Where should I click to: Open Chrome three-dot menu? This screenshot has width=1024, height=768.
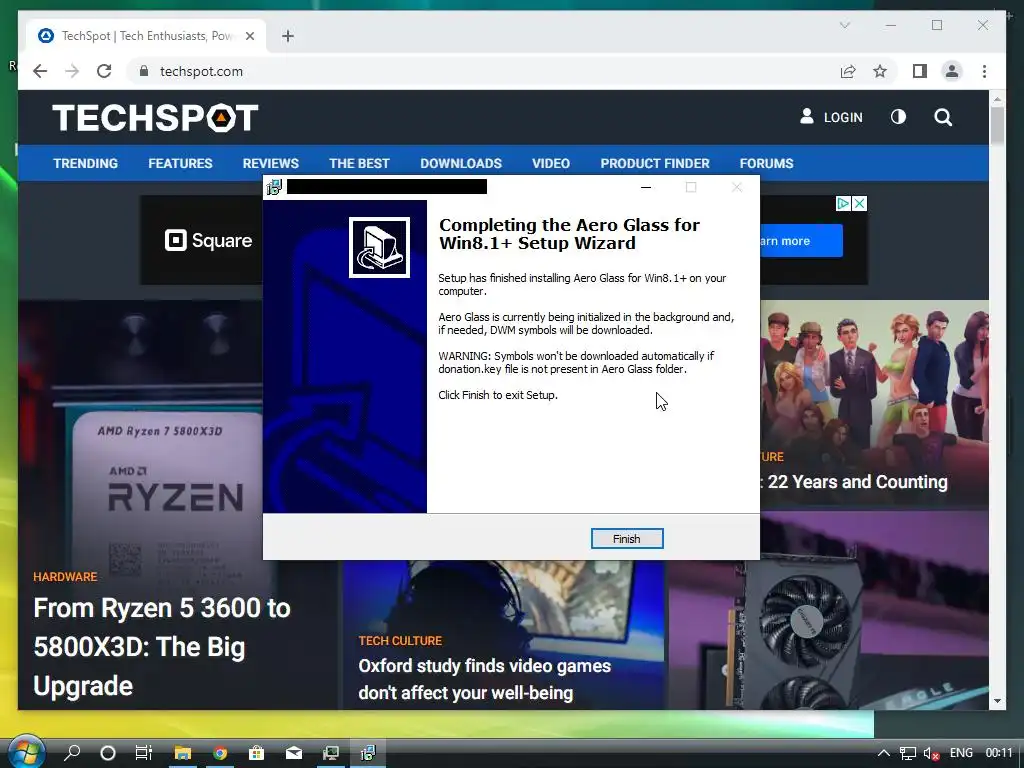coord(984,71)
